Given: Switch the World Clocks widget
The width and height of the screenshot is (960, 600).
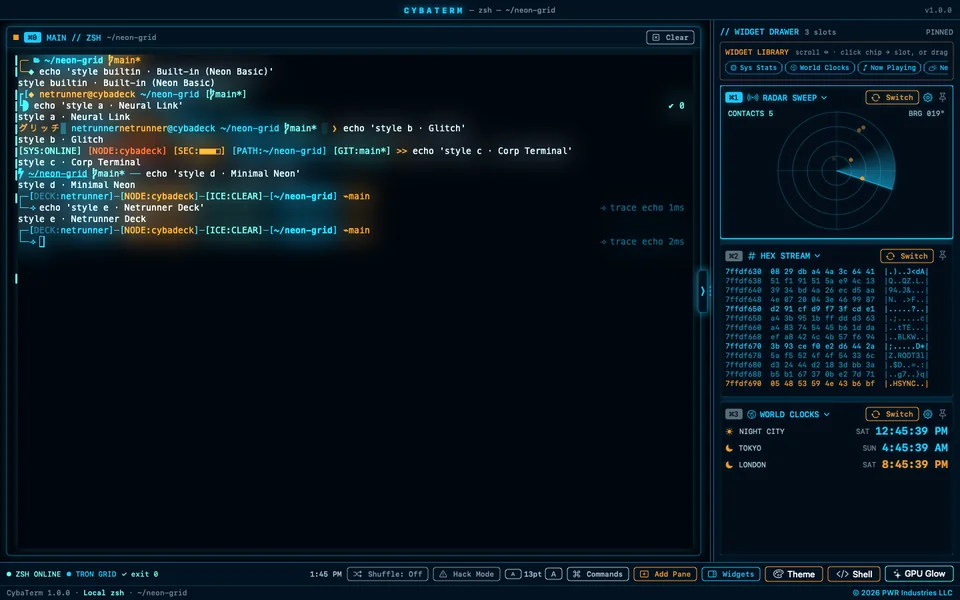Looking at the screenshot, I should tap(891, 414).
